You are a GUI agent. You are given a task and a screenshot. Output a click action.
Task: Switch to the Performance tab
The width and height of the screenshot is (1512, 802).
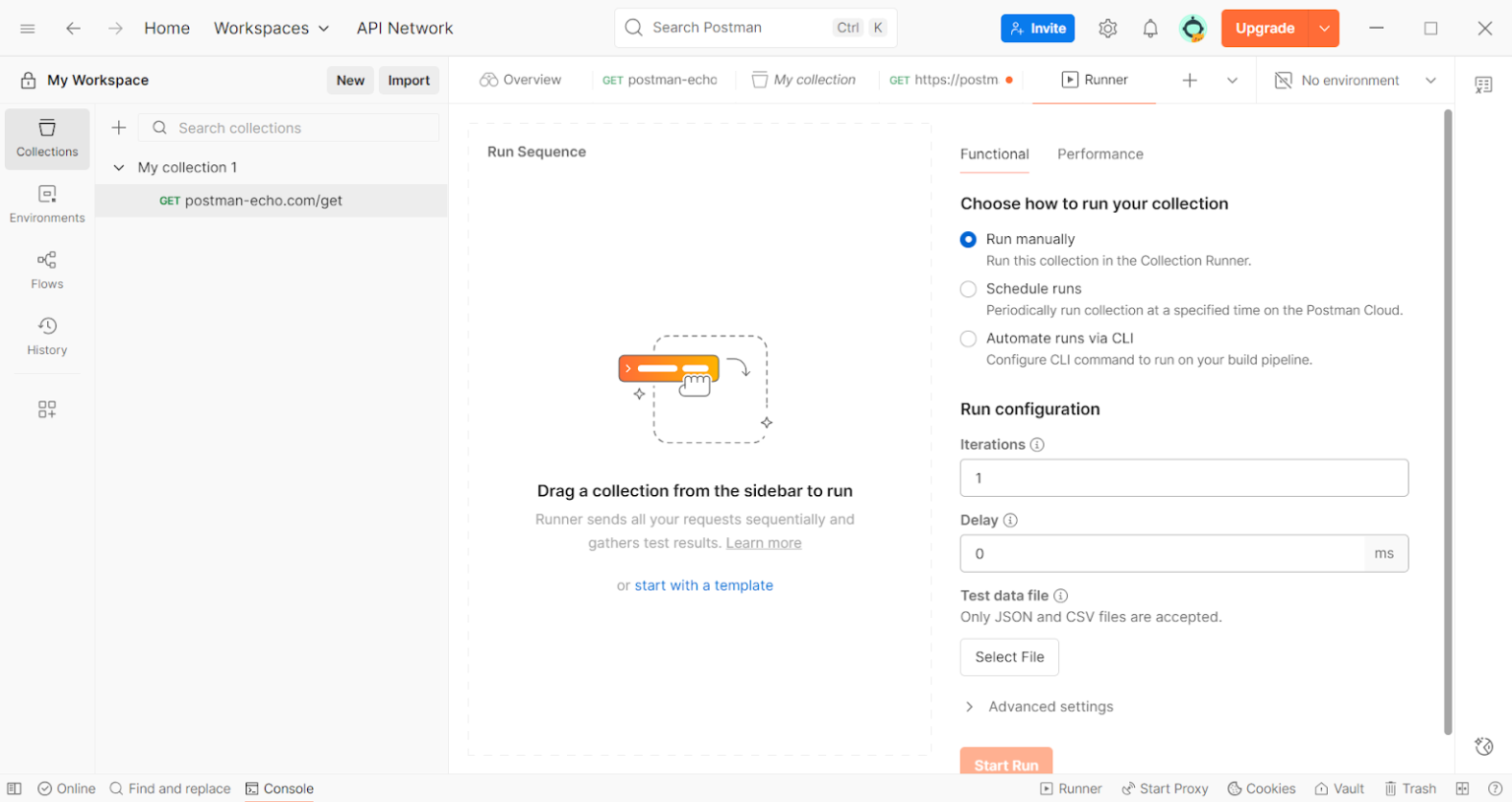[x=1101, y=154]
